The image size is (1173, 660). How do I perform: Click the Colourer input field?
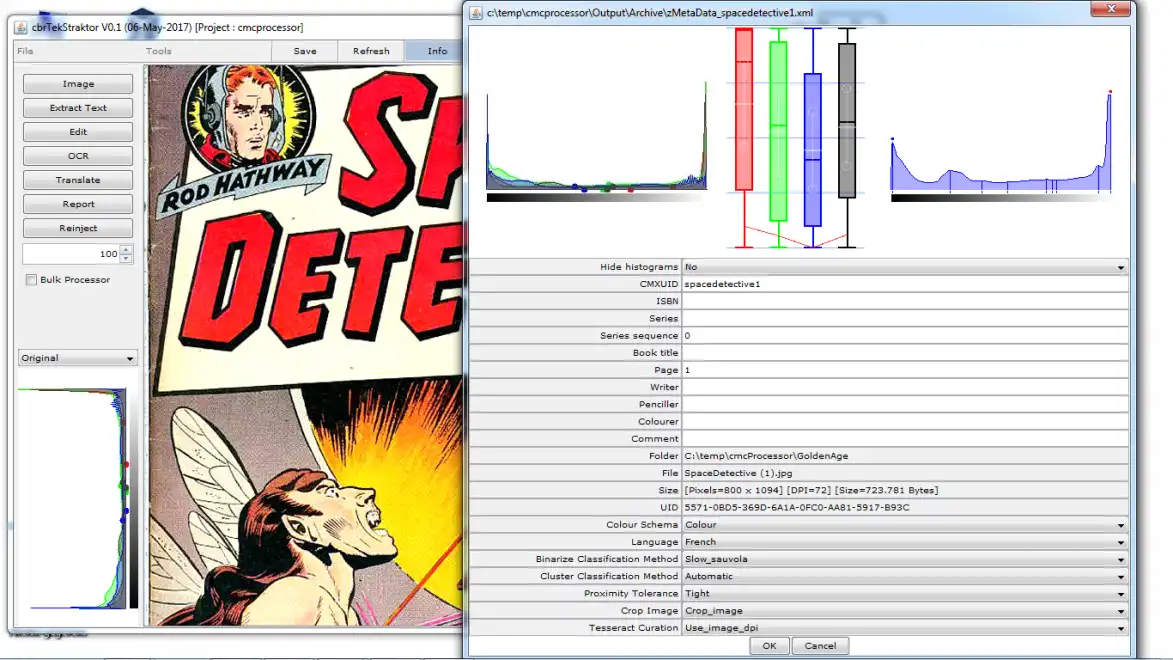click(x=904, y=421)
